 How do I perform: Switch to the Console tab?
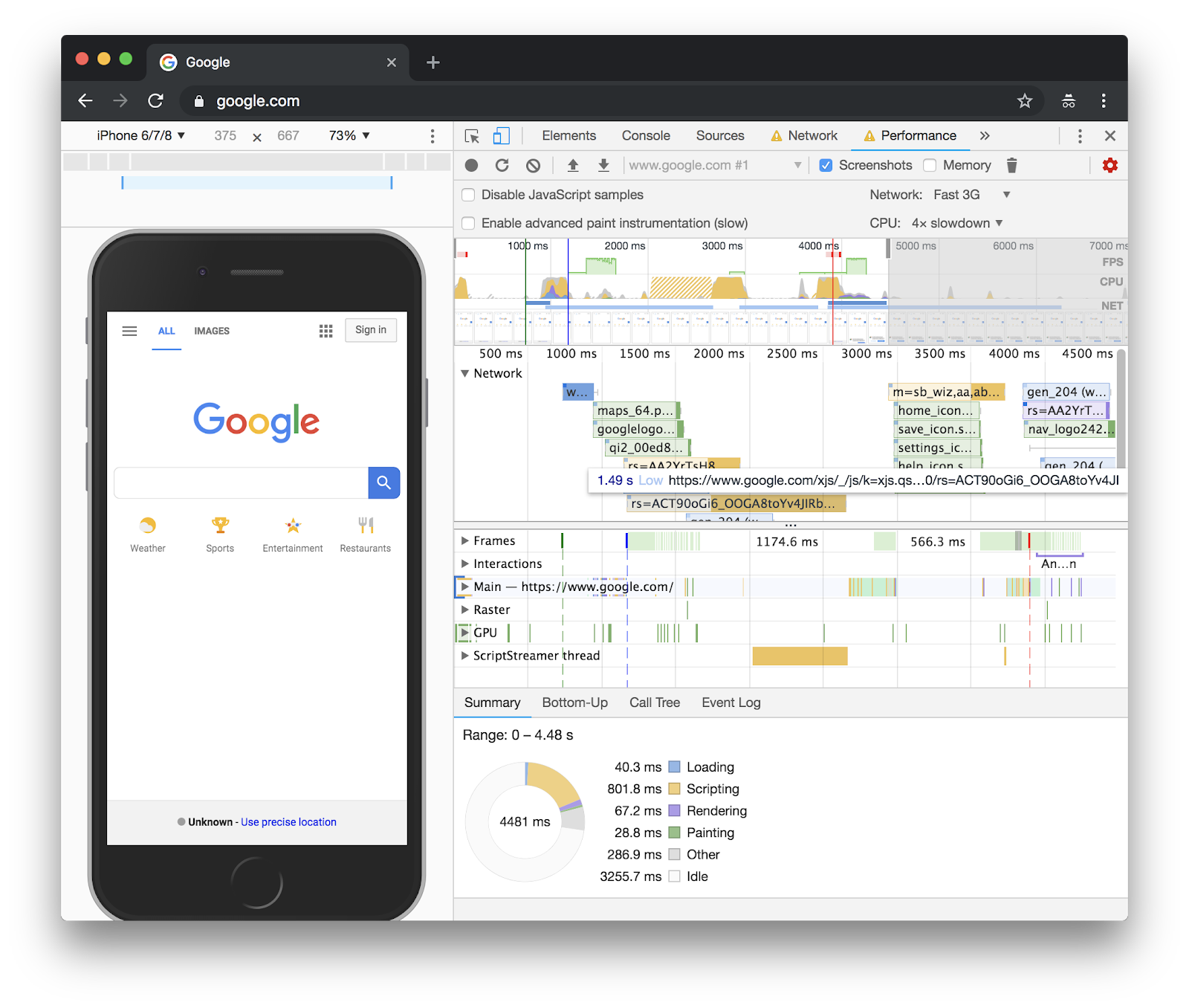click(x=646, y=136)
